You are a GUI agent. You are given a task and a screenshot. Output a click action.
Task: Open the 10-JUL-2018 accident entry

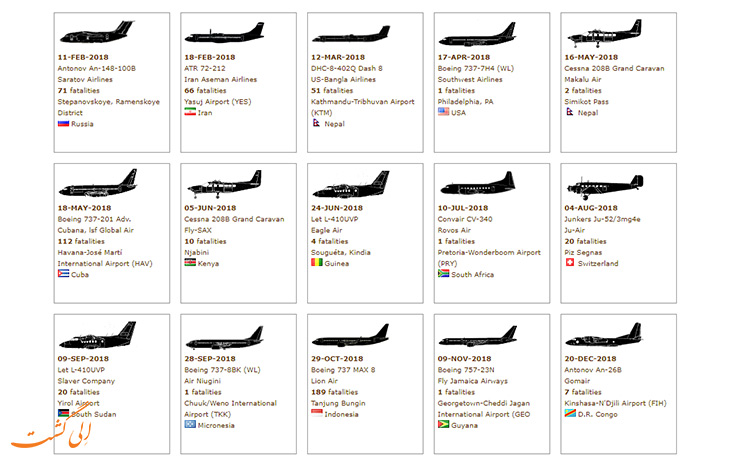tap(463, 208)
